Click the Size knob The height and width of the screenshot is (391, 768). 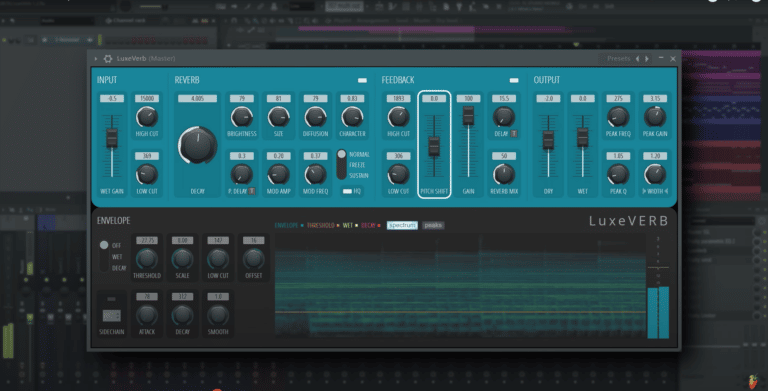coord(278,117)
